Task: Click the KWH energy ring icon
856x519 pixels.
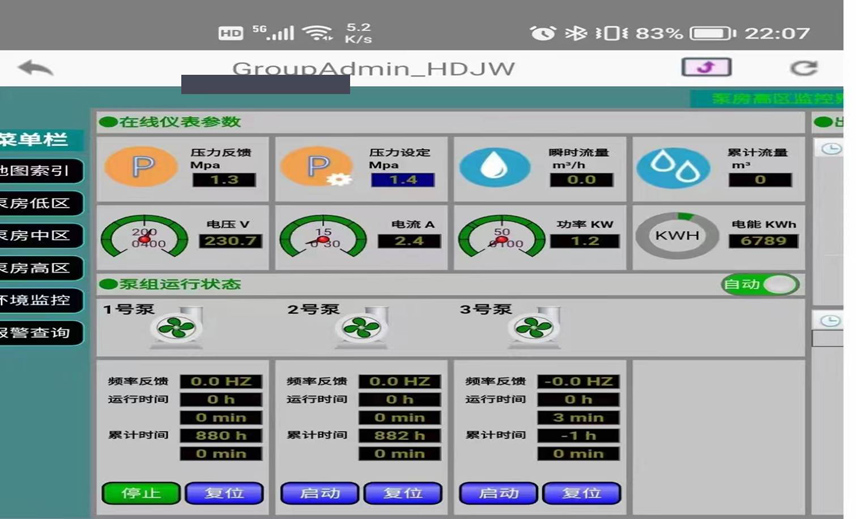Action: tap(677, 237)
